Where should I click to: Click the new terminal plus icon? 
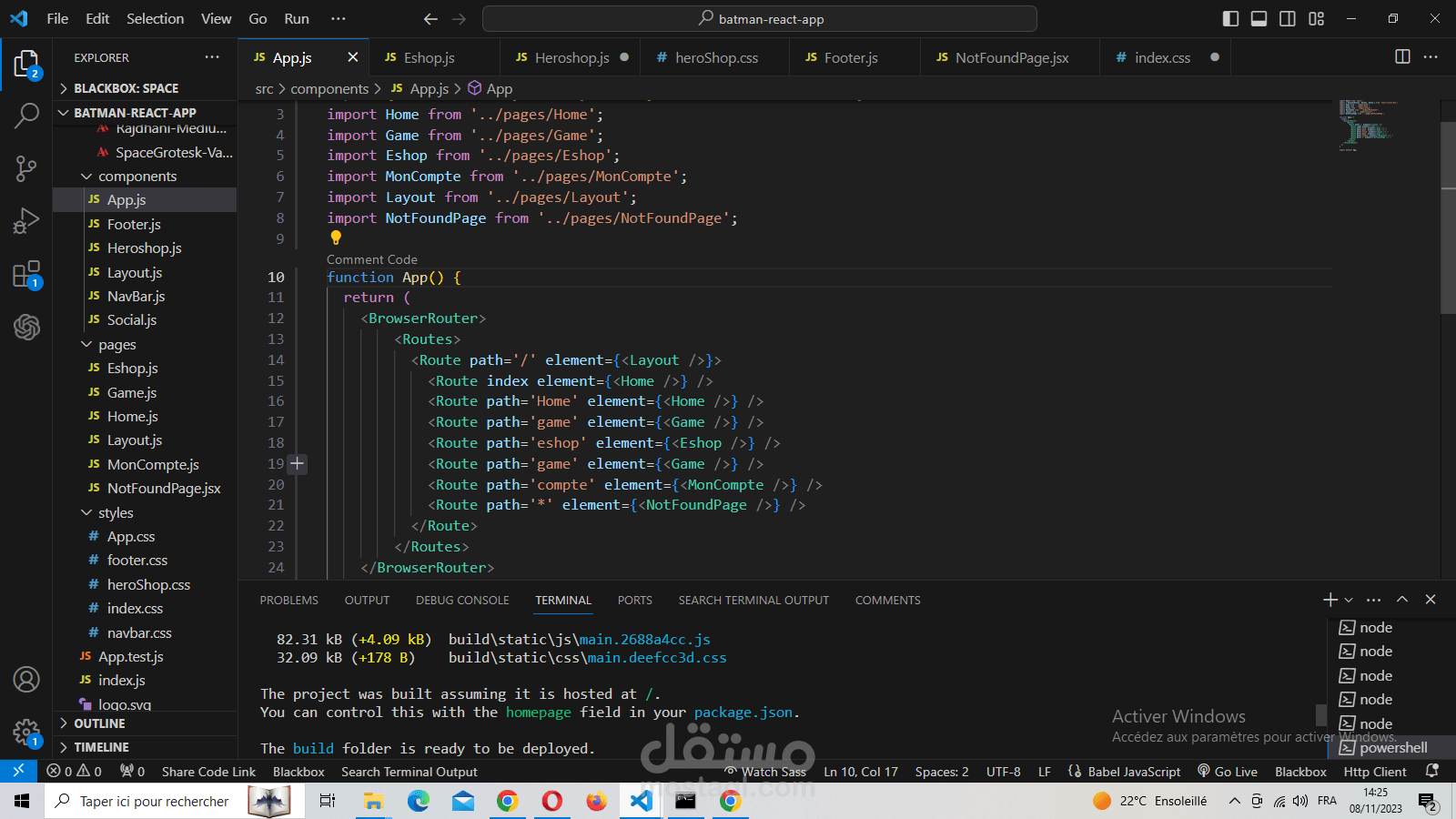coord(1330,600)
